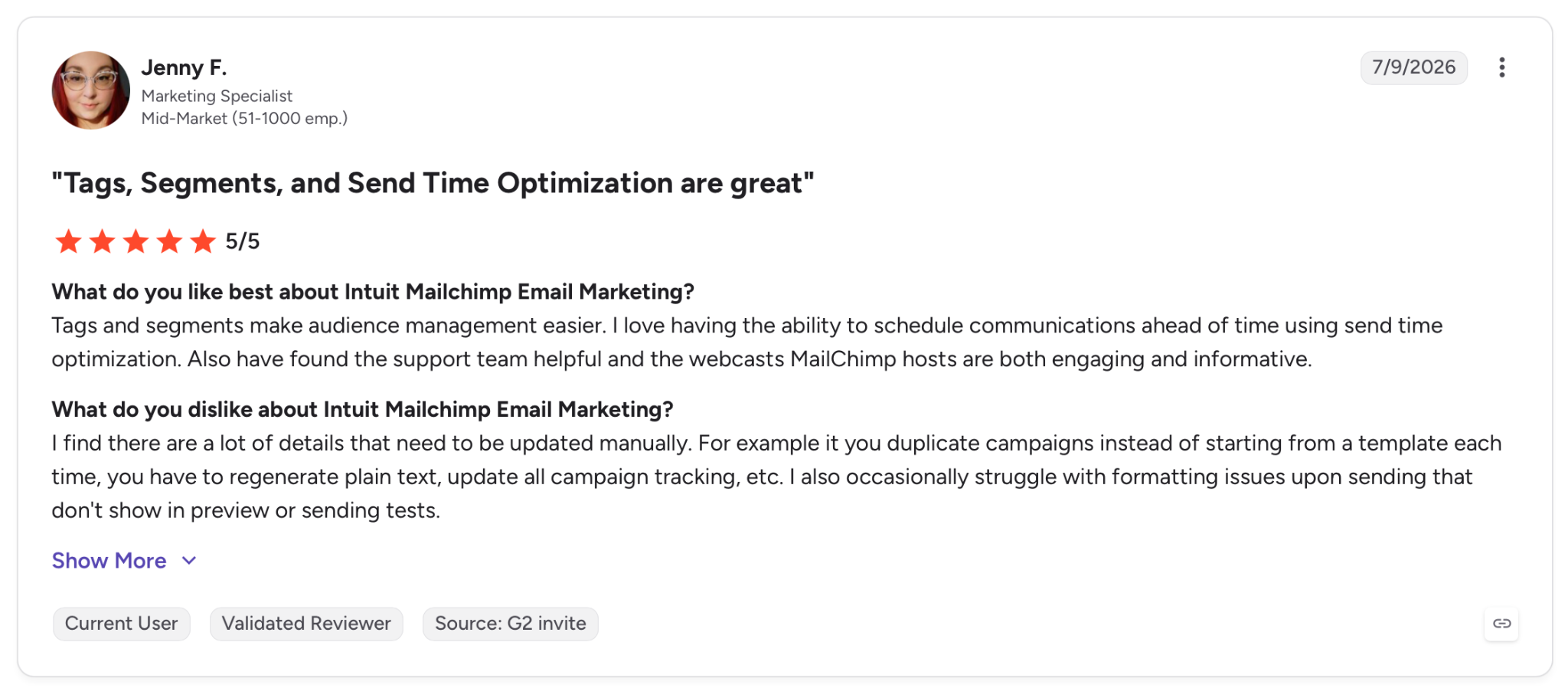
Task: Expand review with Show More chevron
Action: 189,561
